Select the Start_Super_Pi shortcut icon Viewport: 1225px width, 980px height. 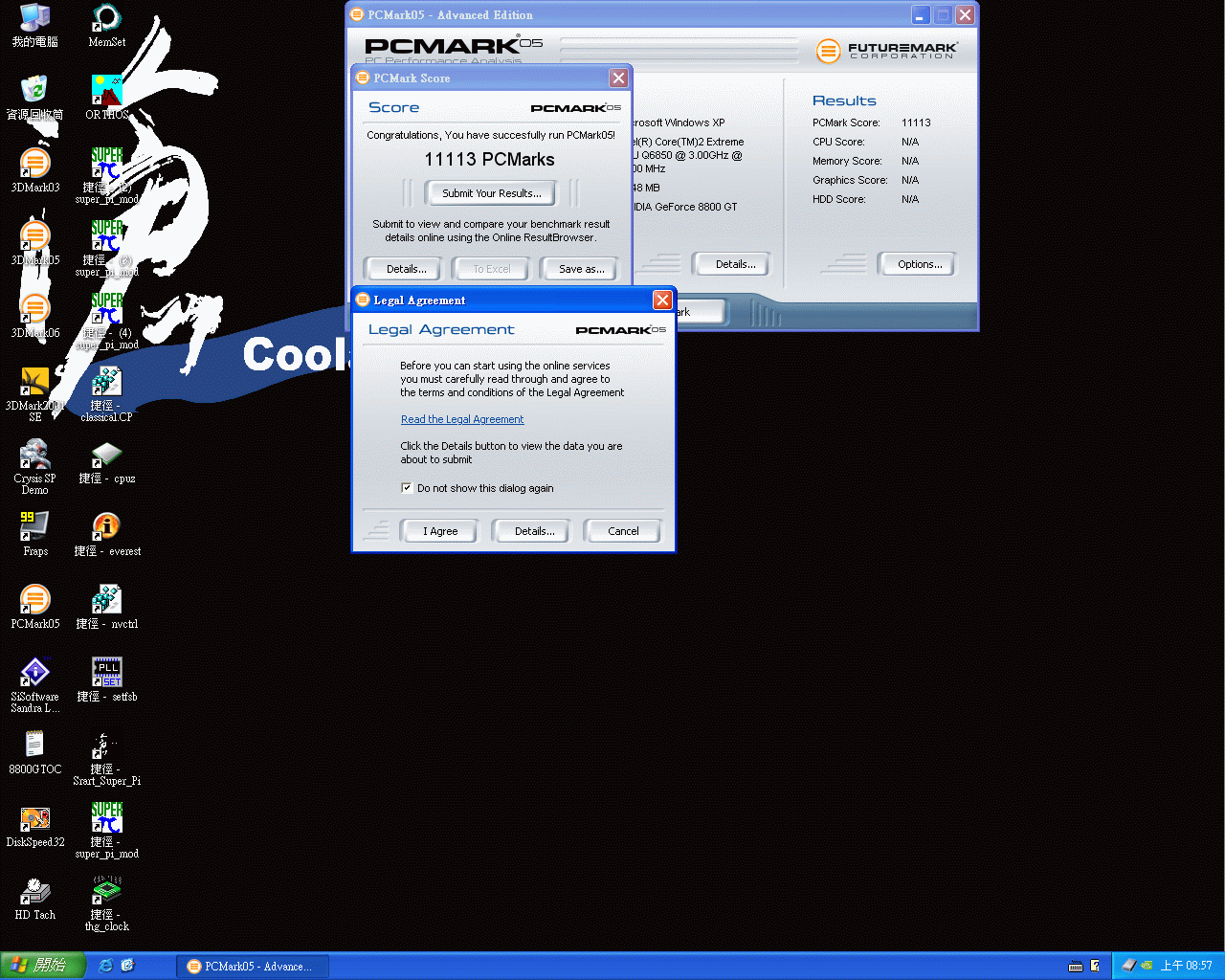[x=106, y=758]
